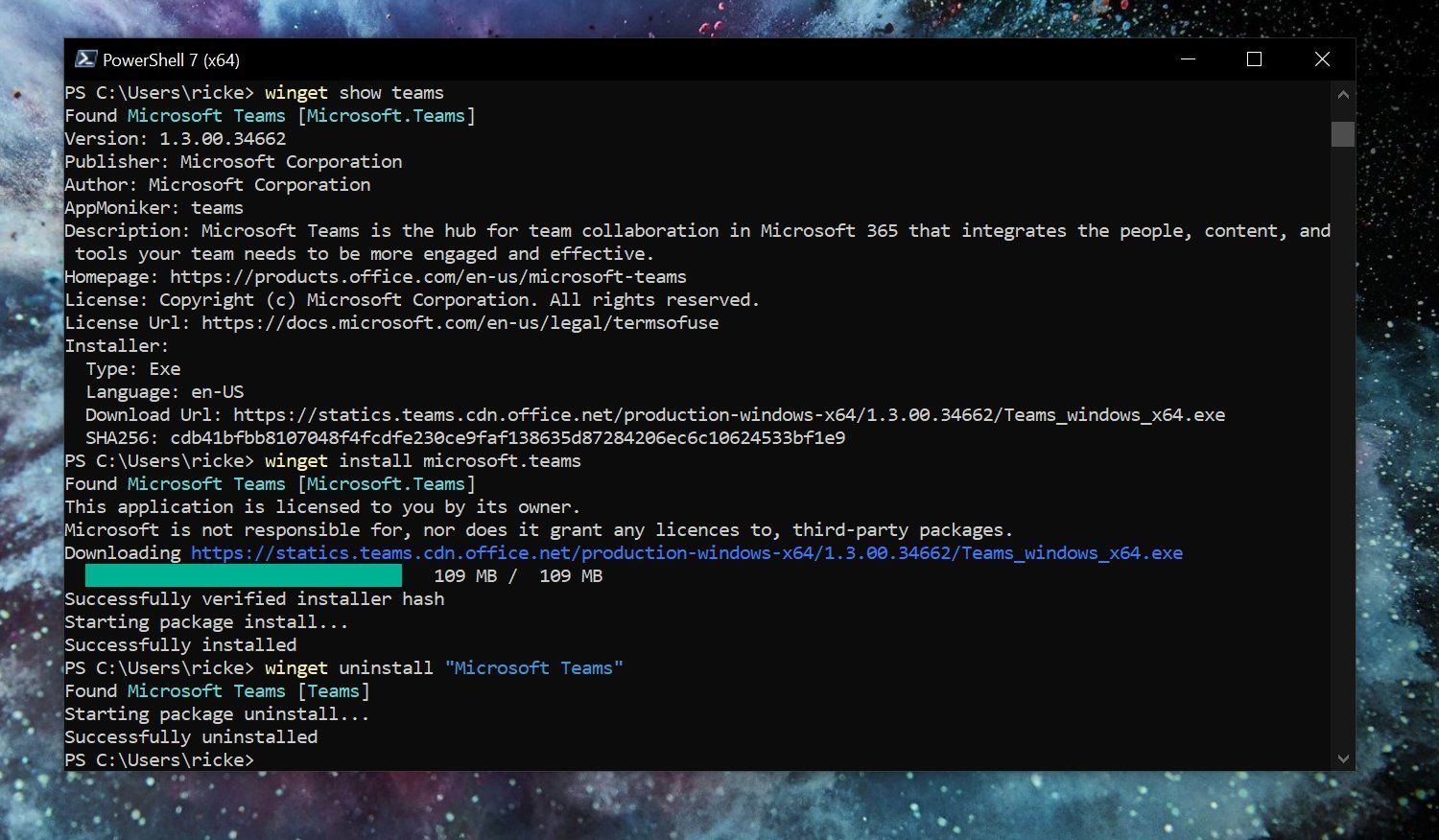The width and height of the screenshot is (1439, 840).
Task: Click the vertical scrollbar thumb
Action: pos(1342,134)
